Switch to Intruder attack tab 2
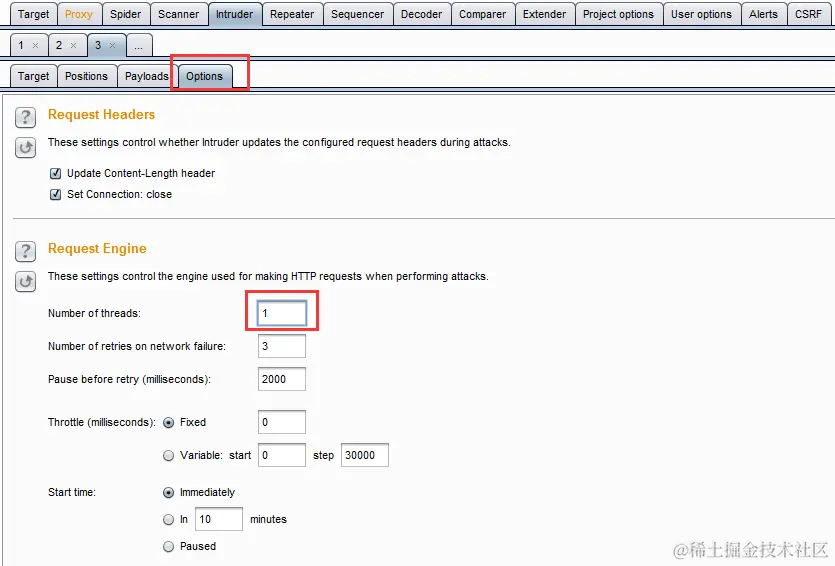Screen dimensions: 835x566 click(x=59, y=45)
